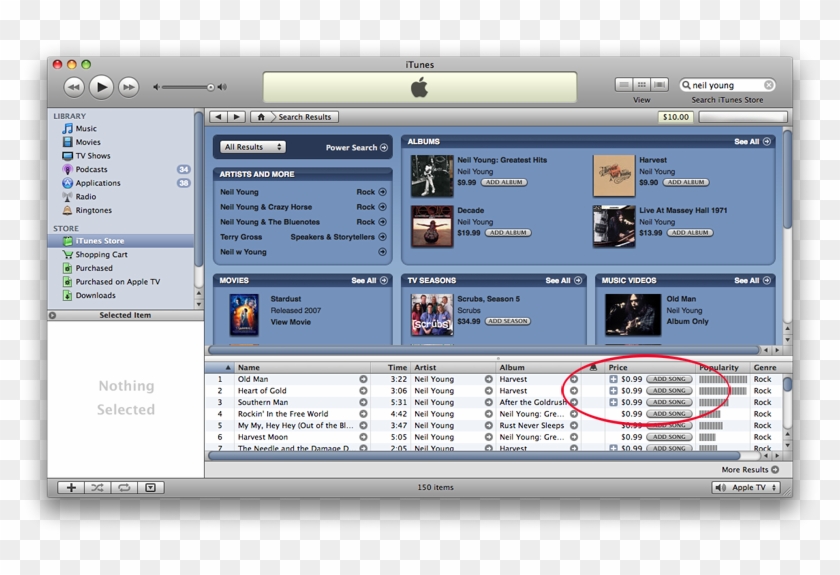Open Purchased in the sidebar
Viewport: 840px width, 575px height.
[x=94, y=268]
